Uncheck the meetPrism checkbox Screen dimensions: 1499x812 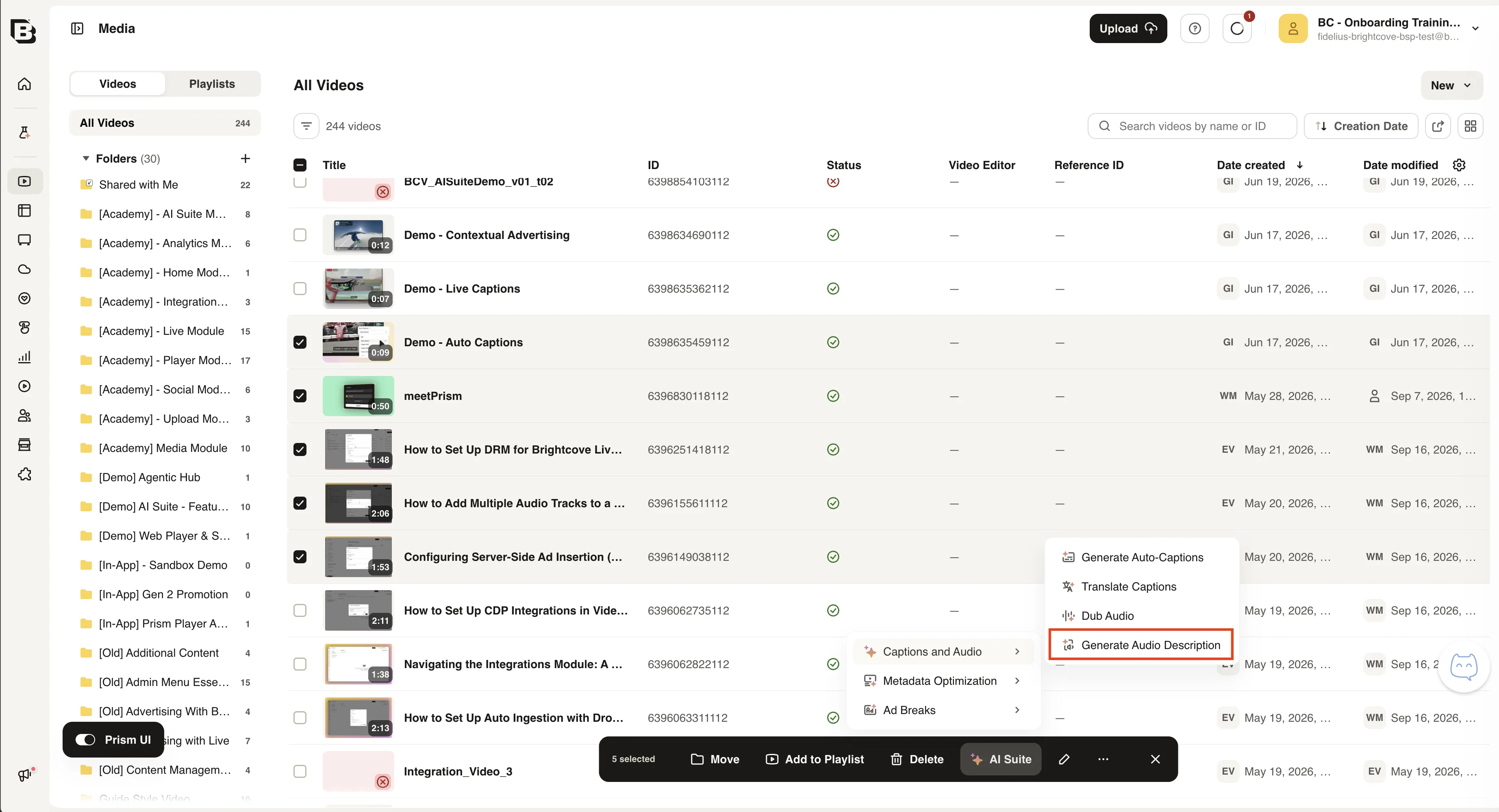pyautogui.click(x=300, y=396)
